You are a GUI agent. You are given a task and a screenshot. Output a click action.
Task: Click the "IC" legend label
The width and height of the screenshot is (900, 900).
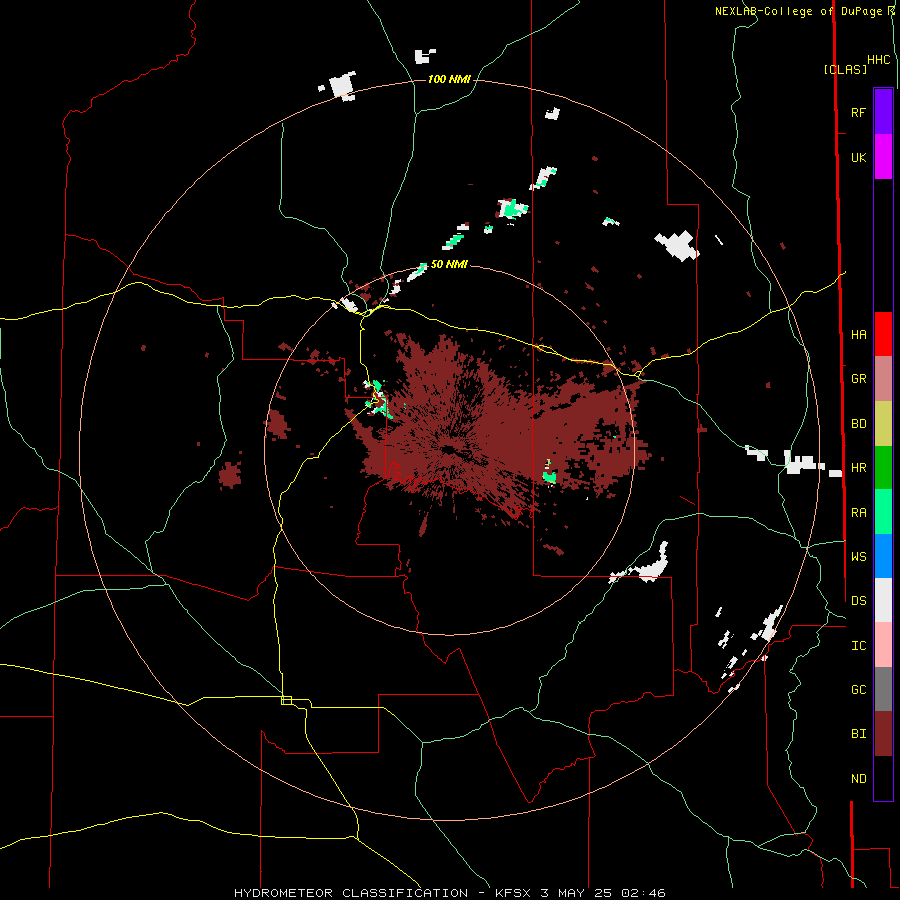click(x=858, y=646)
